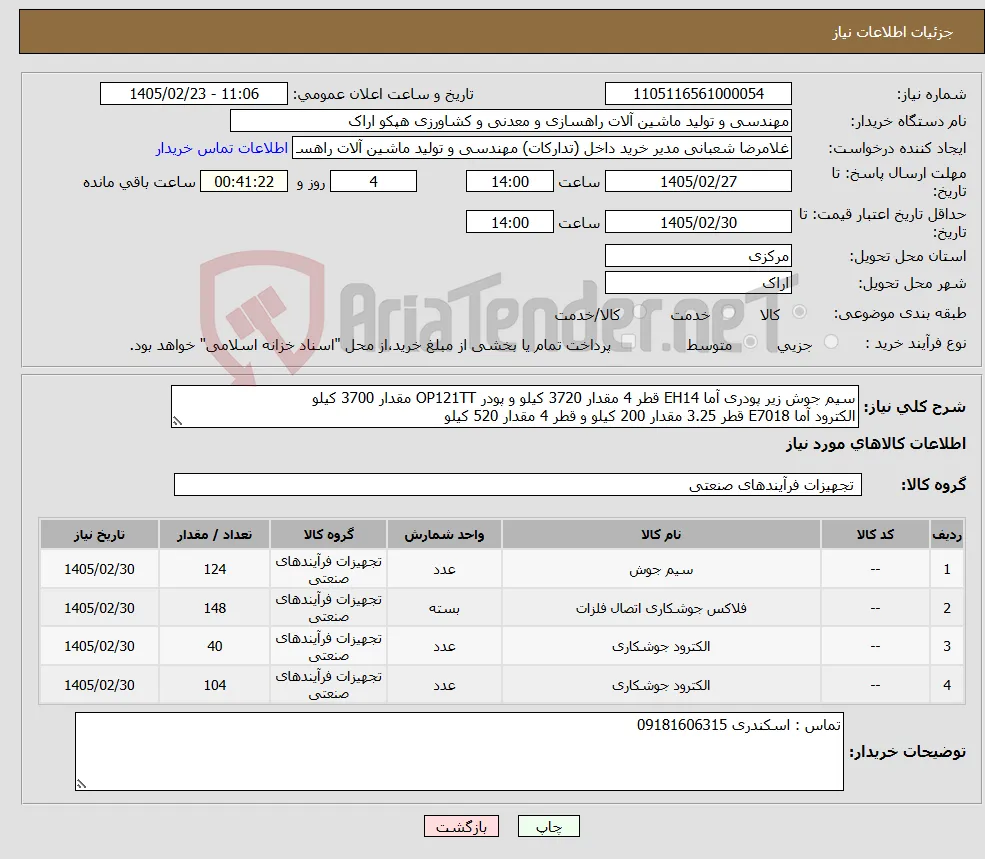Click the عدد unit cell in row 1
This screenshot has height=859, width=985.
click(444, 569)
